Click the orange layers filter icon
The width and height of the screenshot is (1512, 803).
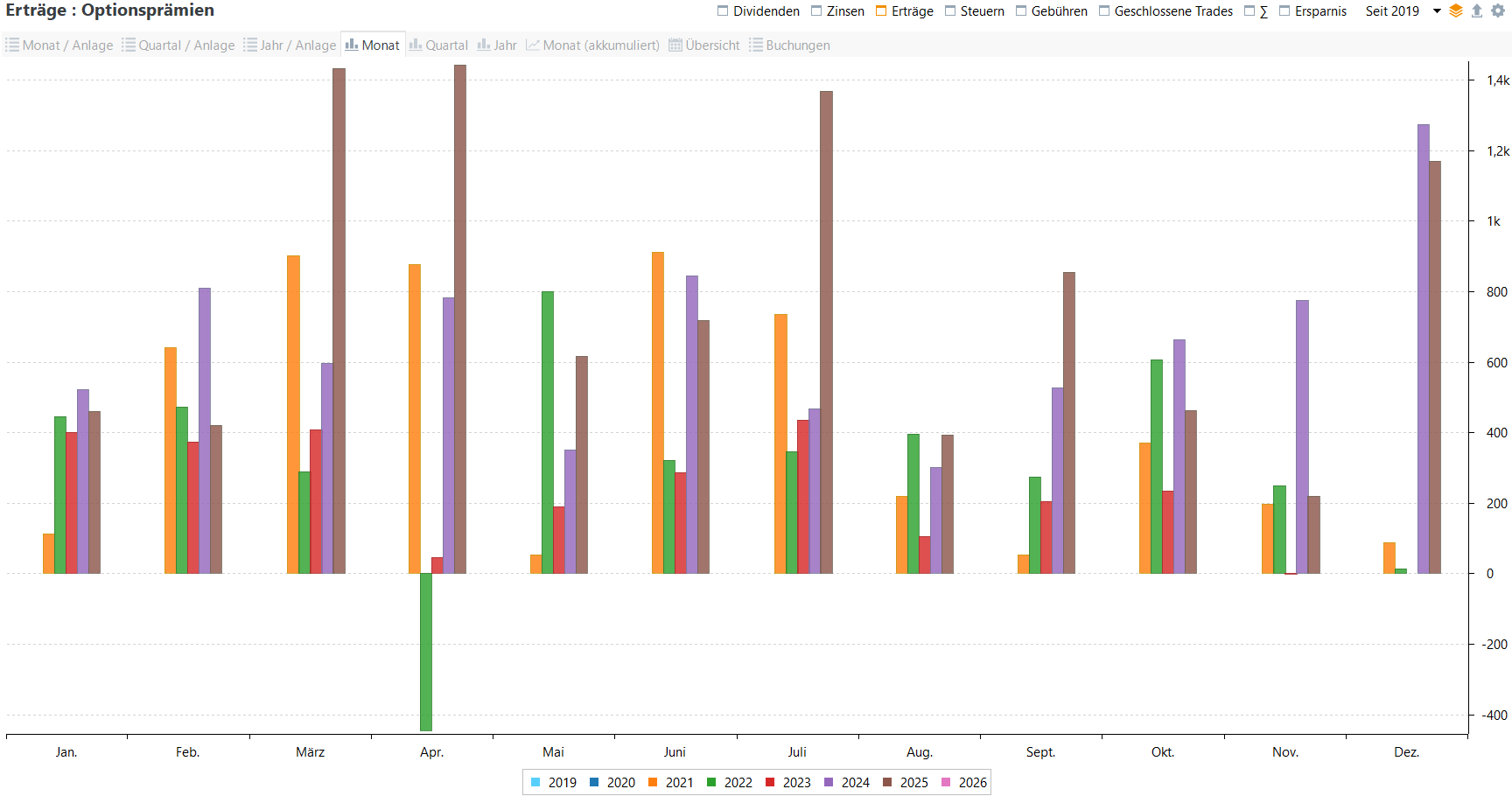coord(1456,11)
